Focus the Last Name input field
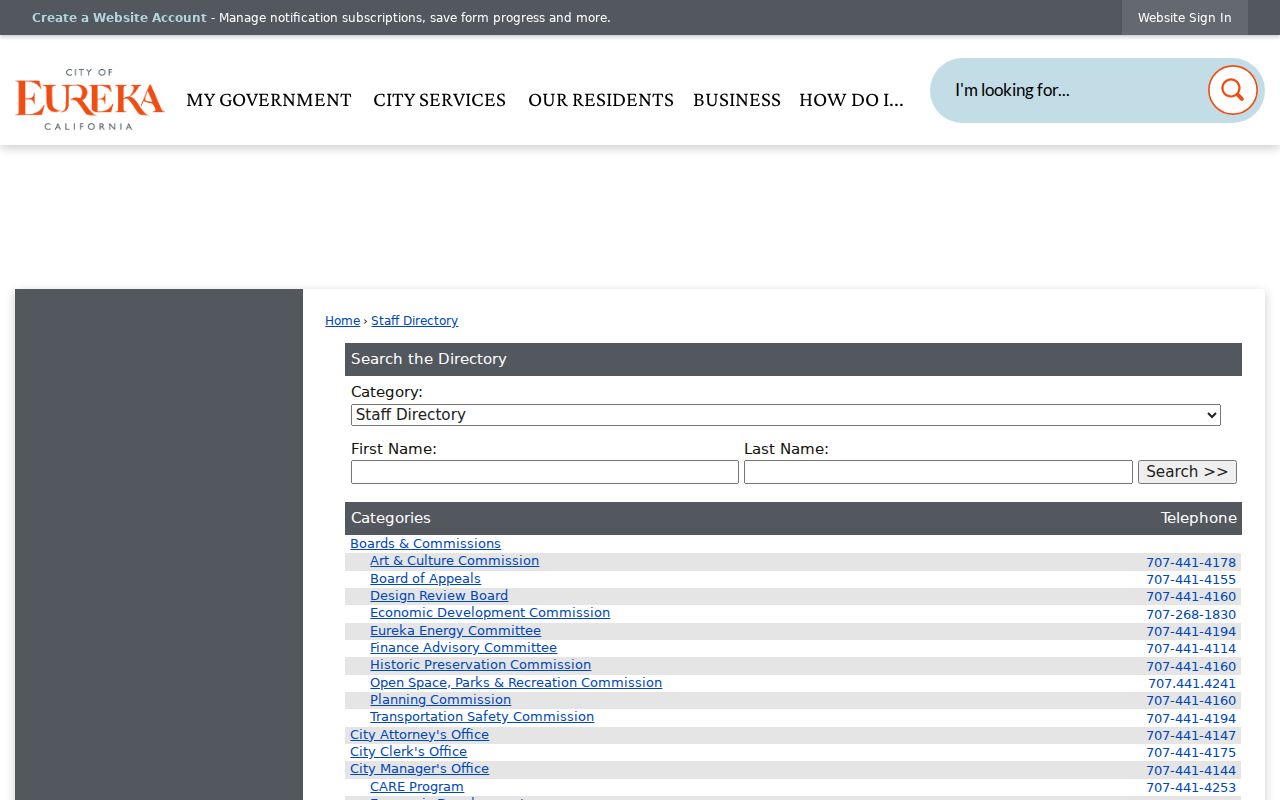This screenshot has width=1280, height=800. pos(938,472)
